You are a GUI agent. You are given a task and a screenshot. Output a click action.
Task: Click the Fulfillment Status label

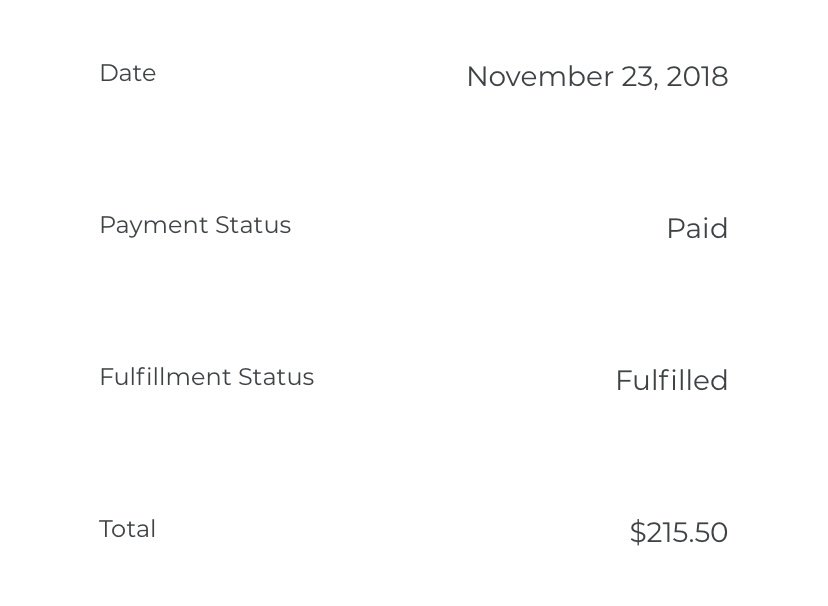pyautogui.click(x=206, y=377)
